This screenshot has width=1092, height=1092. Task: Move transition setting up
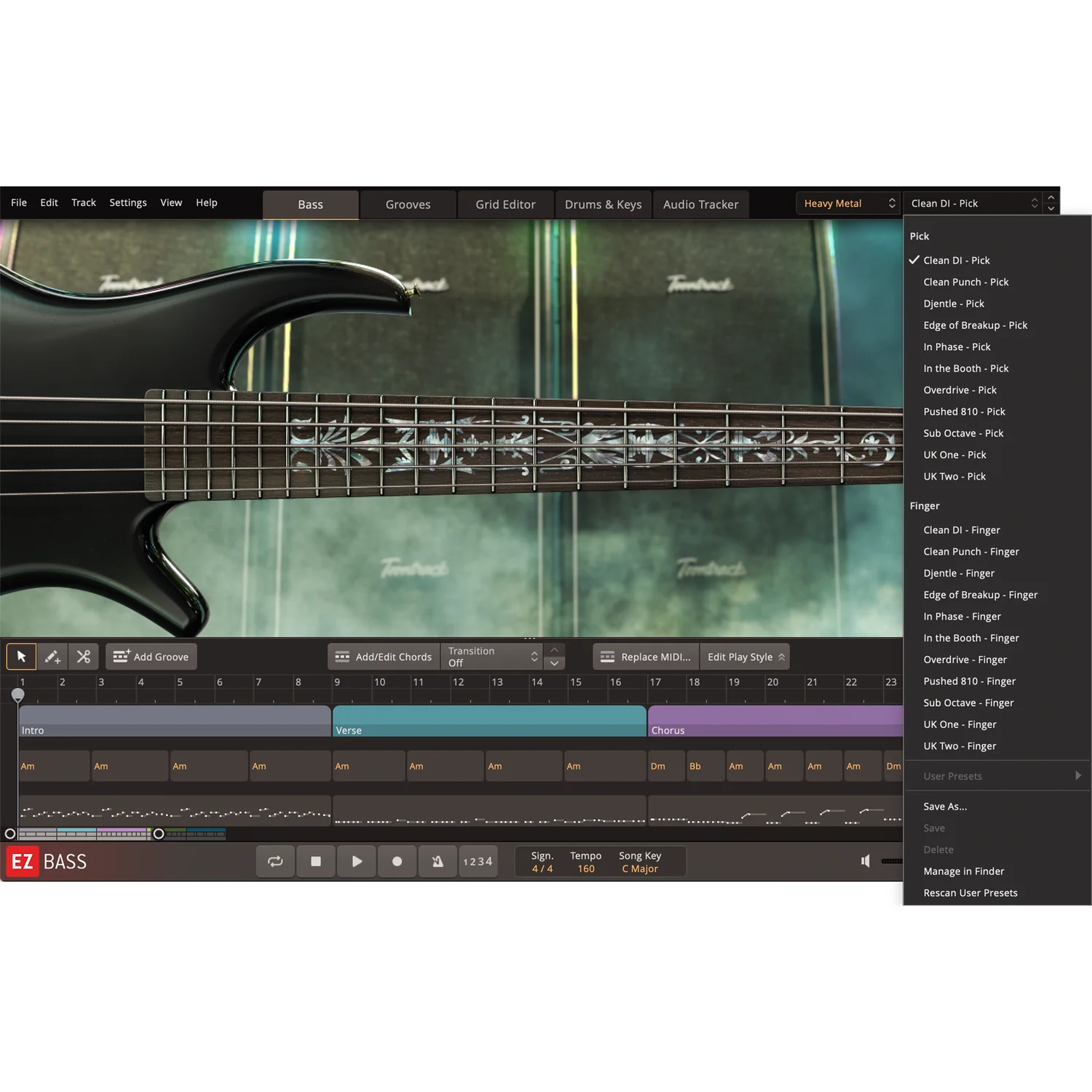click(x=554, y=650)
